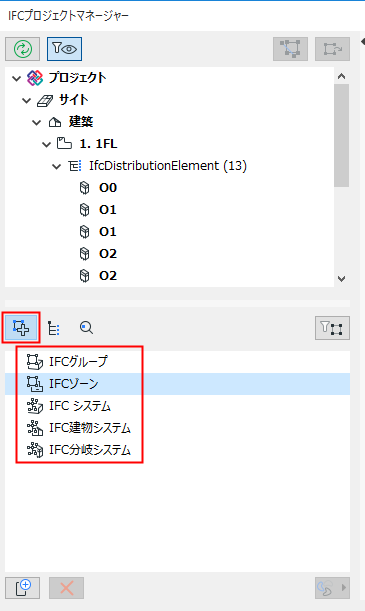This screenshot has width=365, height=611.
Task: Click the building icon beside 建築
Action: [55, 122]
